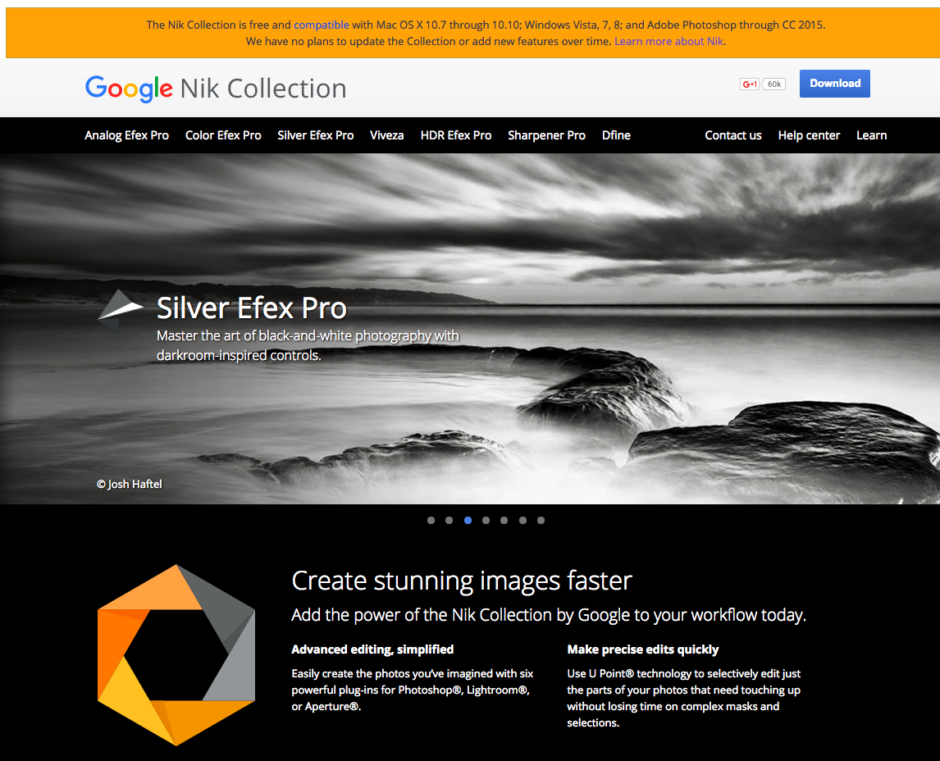Click the blue Download button
This screenshot has width=940, height=761.
coord(834,83)
